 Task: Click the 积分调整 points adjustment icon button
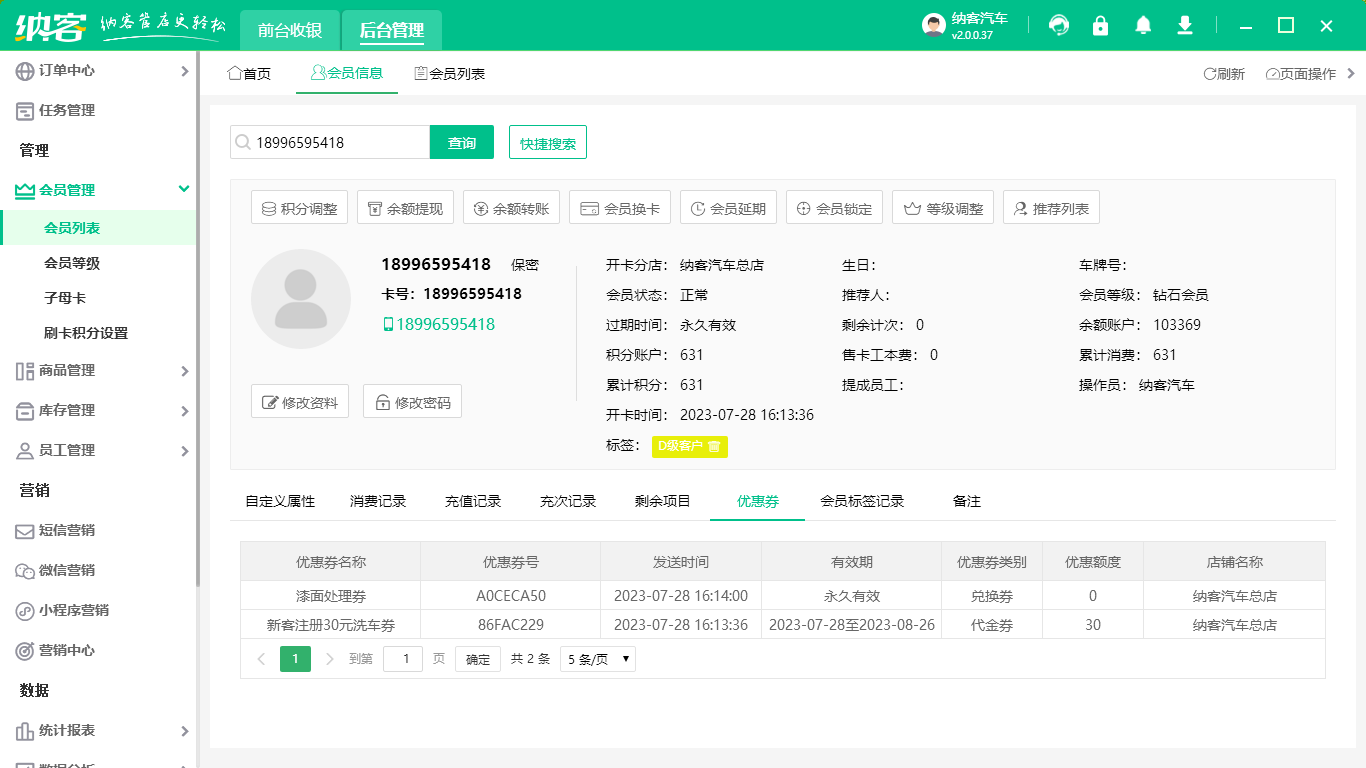pyautogui.click(x=298, y=207)
